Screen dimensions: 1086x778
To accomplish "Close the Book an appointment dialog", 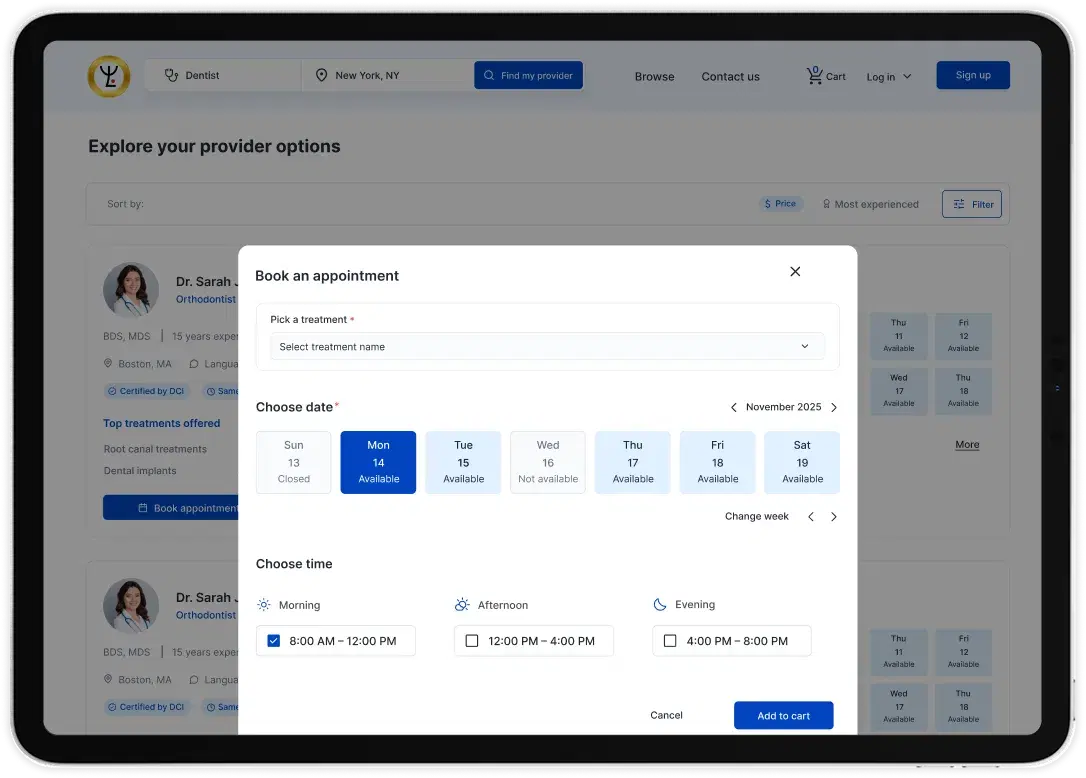I will click(x=795, y=272).
